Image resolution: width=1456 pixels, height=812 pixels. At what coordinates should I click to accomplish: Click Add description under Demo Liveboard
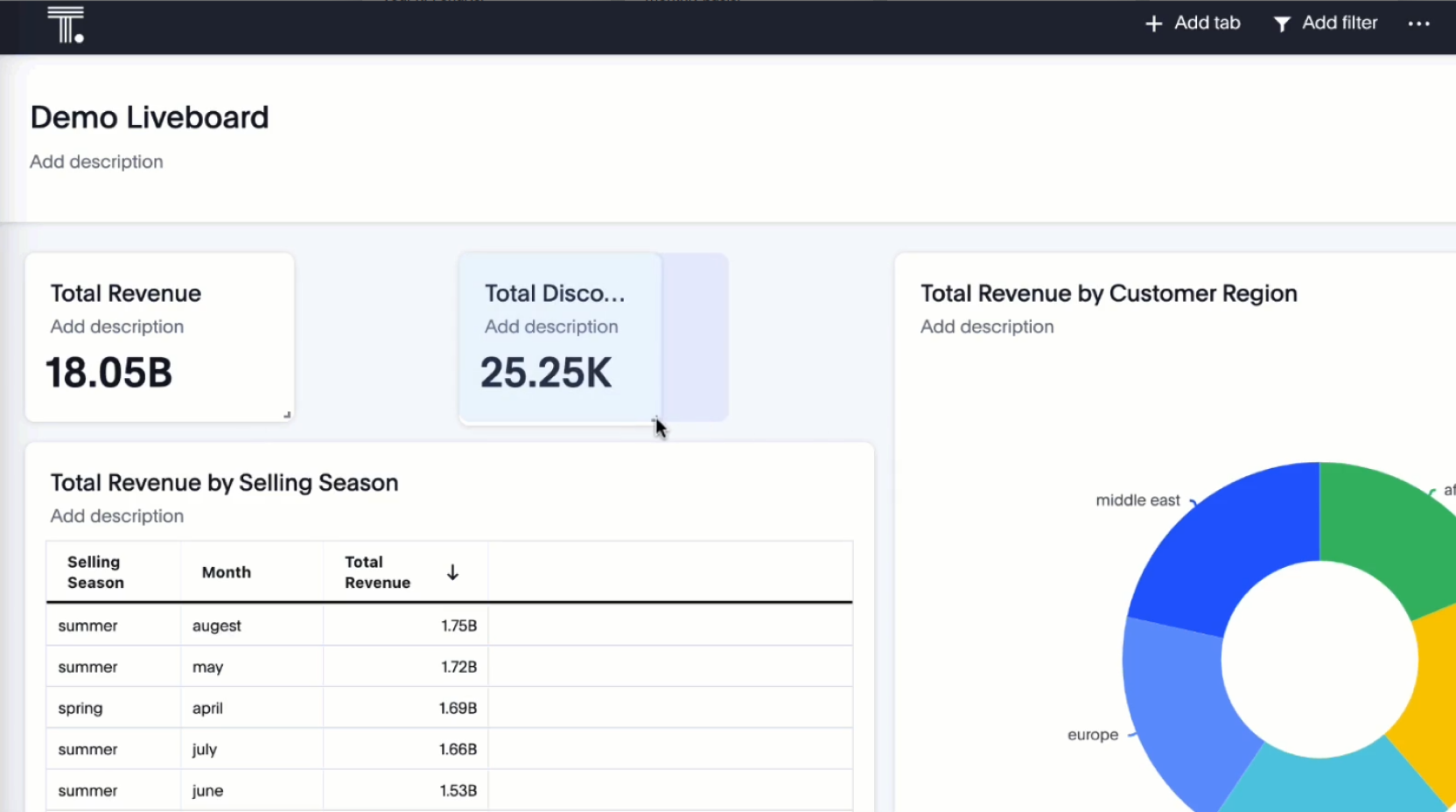click(96, 162)
